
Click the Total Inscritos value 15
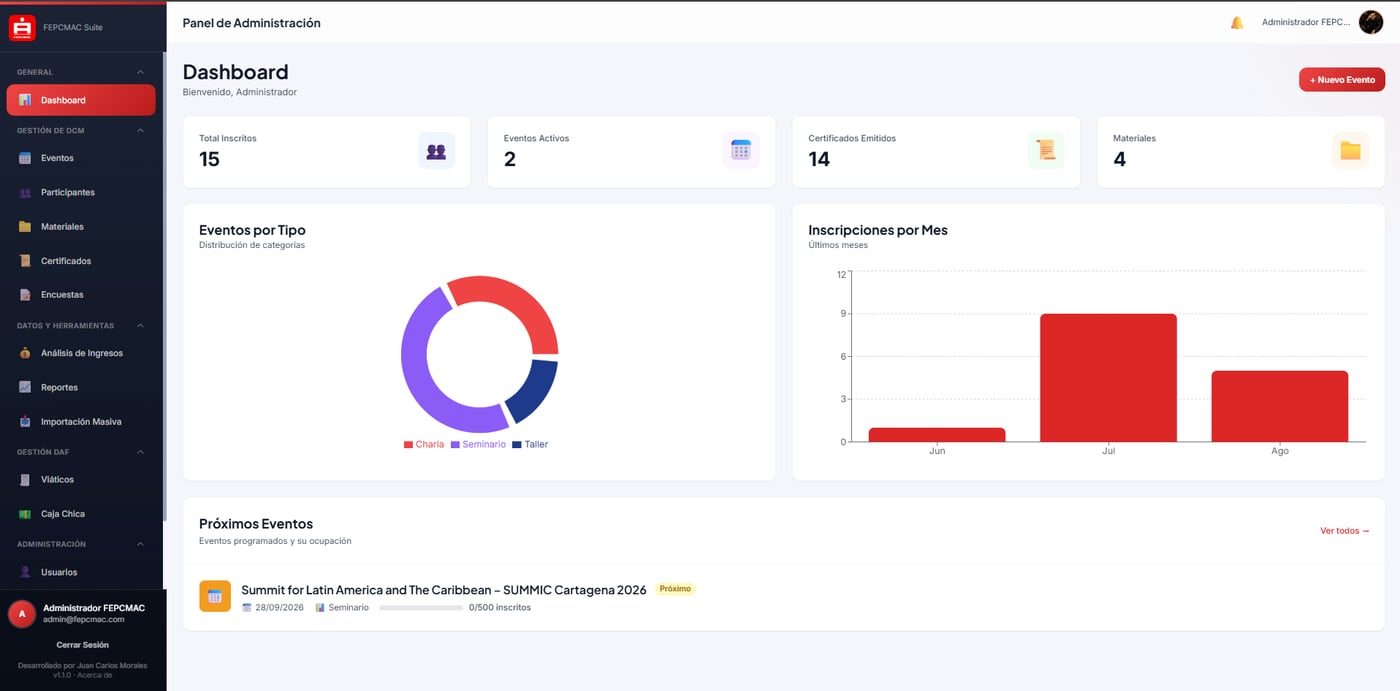coord(209,159)
